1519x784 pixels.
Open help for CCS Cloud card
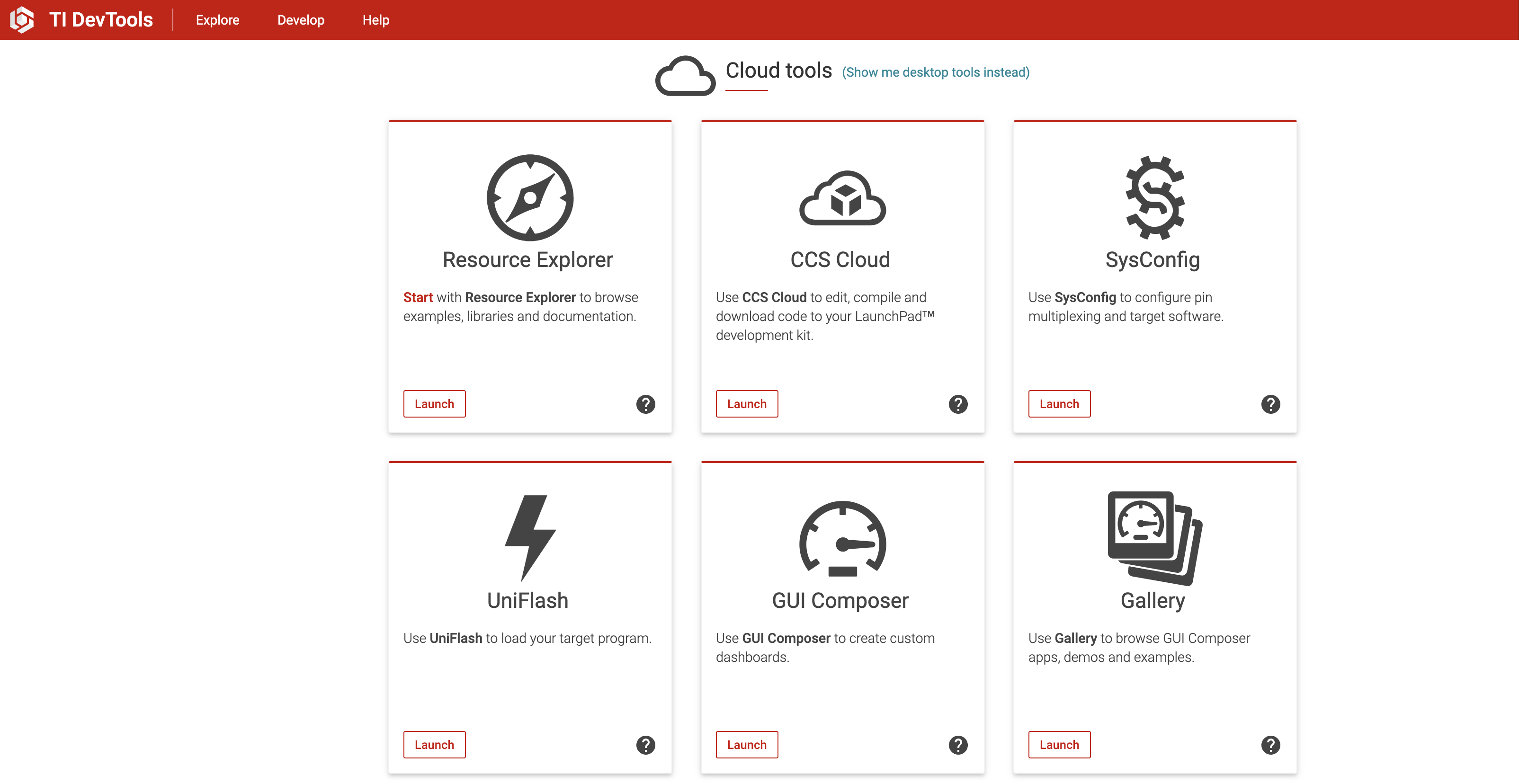tap(958, 404)
